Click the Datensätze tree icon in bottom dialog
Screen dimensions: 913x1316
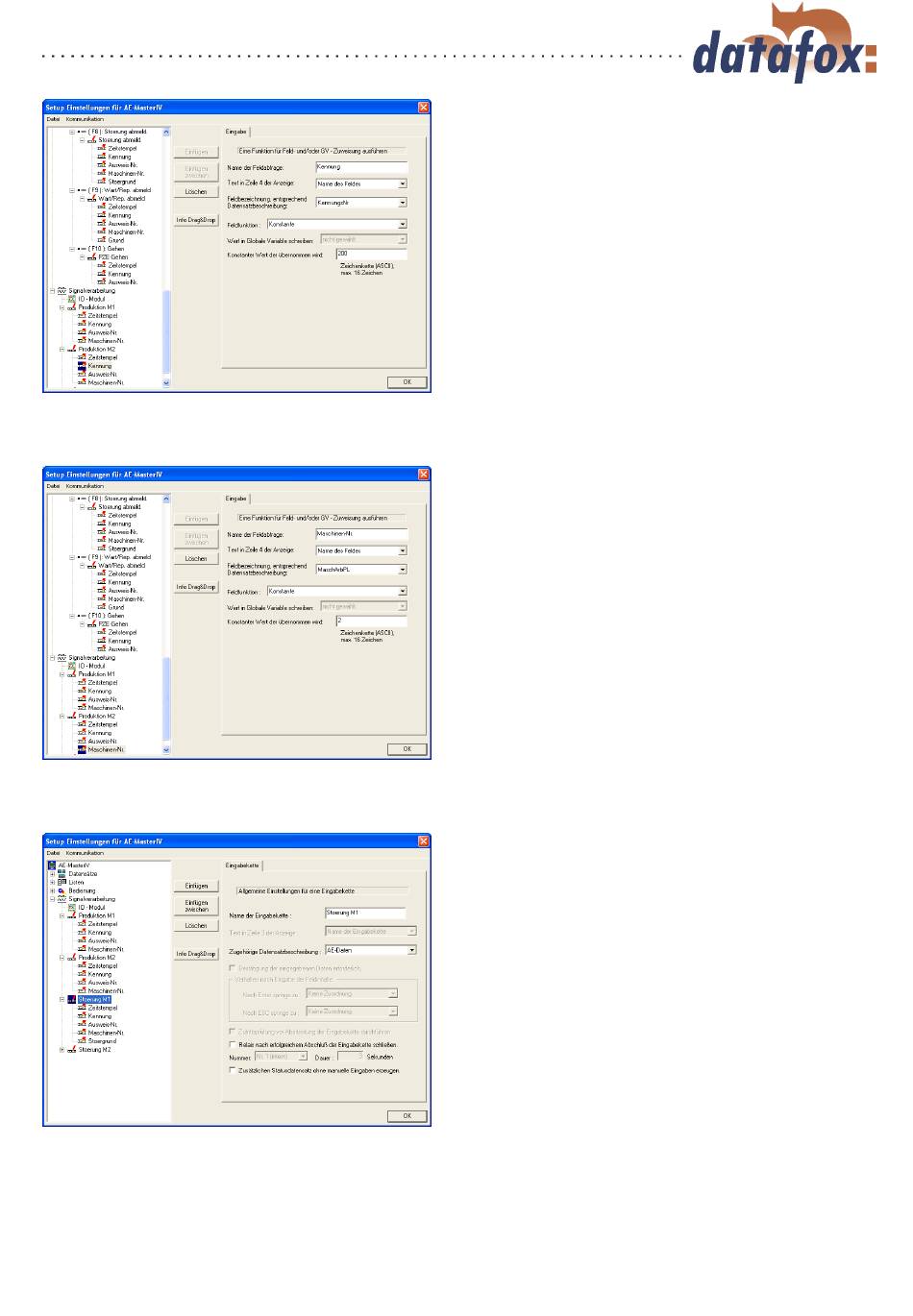[62, 874]
